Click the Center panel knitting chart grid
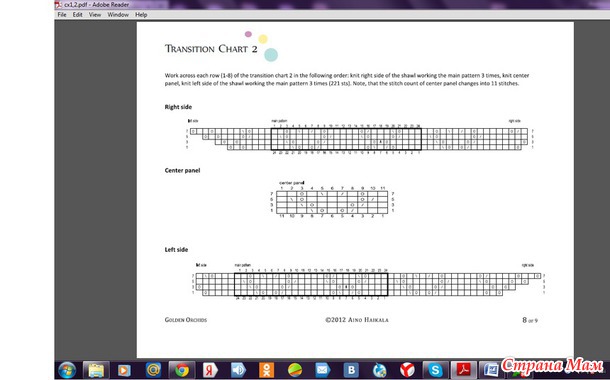610x380 pixels. pyautogui.click(x=332, y=202)
